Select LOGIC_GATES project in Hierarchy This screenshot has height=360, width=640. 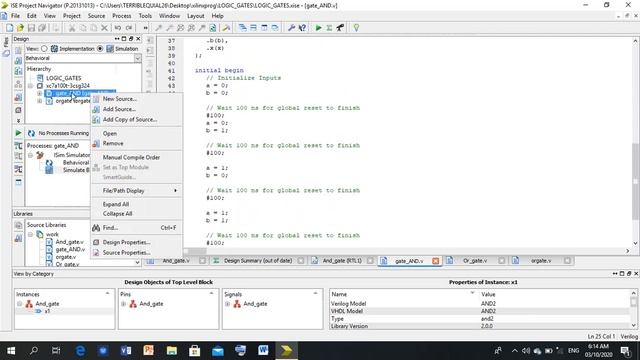[x=63, y=78]
